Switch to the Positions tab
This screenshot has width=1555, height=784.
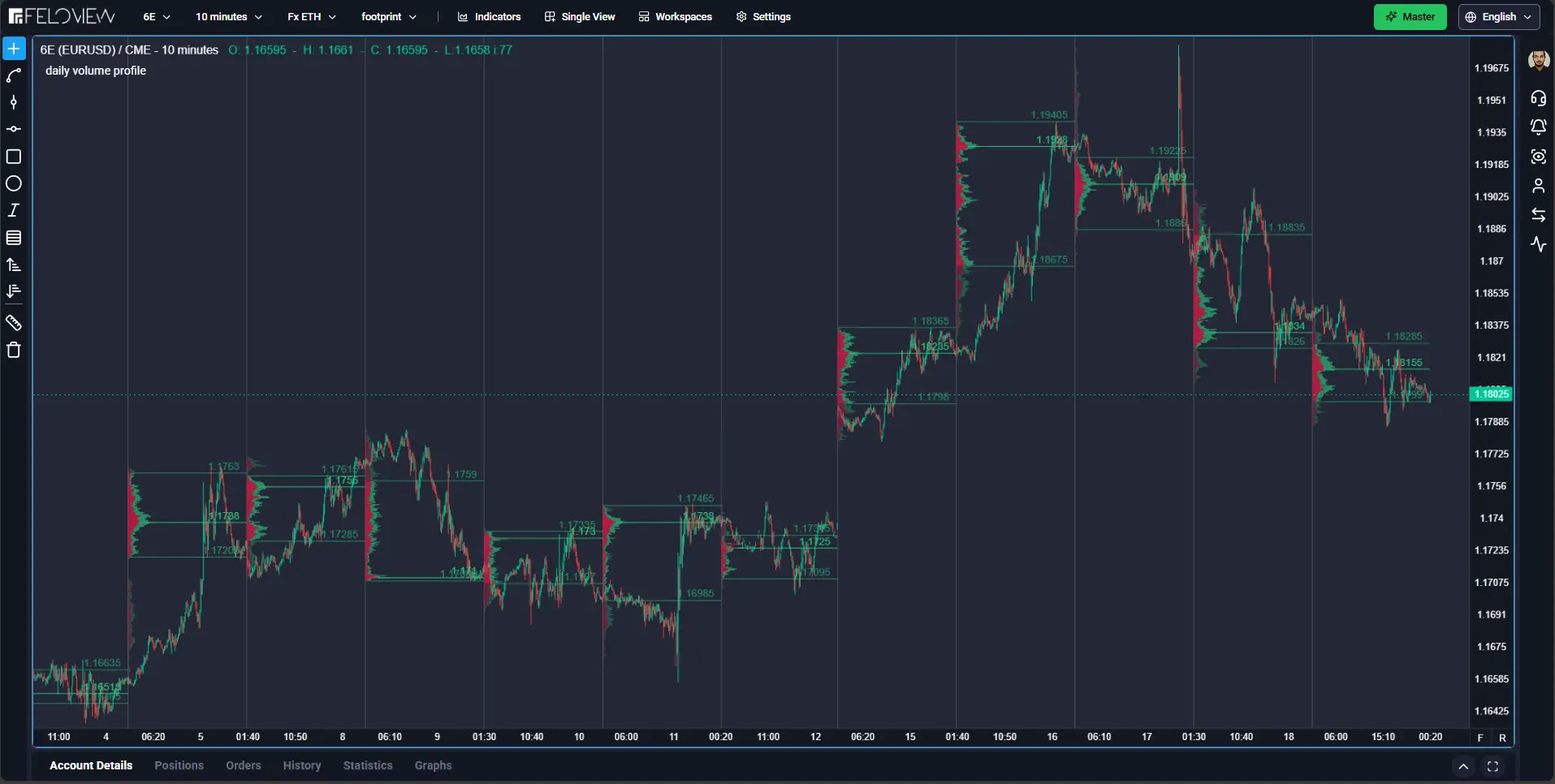[179, 765]
